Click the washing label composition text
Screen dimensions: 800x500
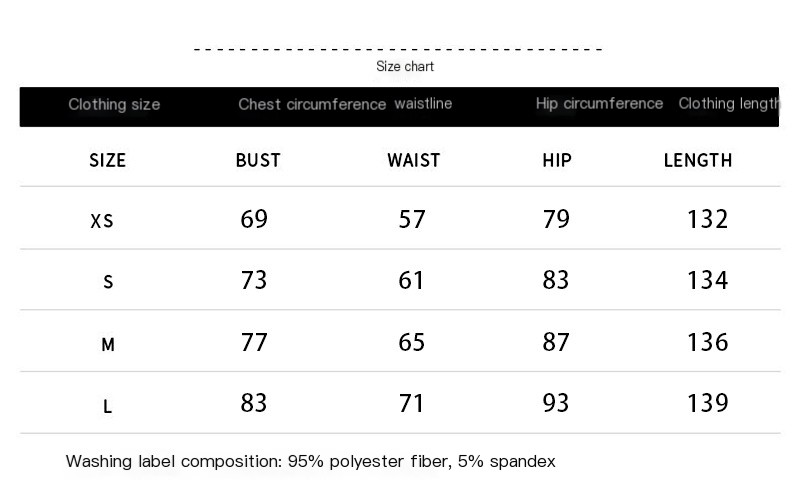[x=310, y=462]
